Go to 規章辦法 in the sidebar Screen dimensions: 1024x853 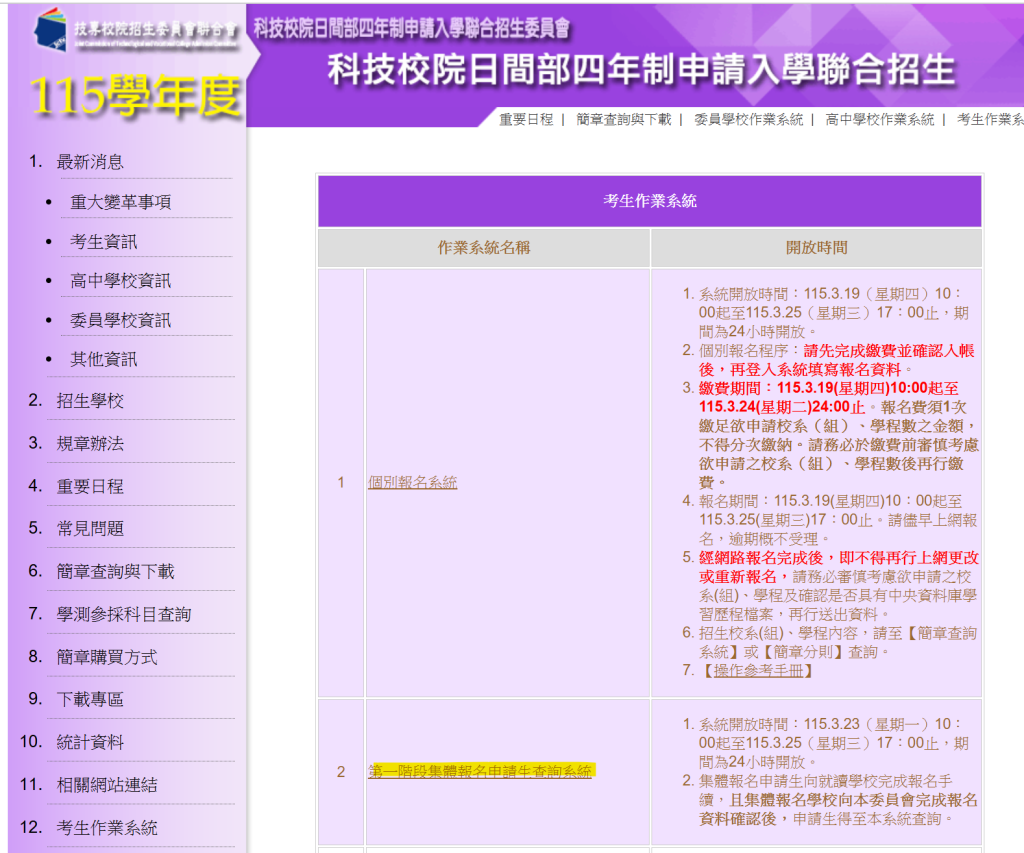click(x=90, y=443)
